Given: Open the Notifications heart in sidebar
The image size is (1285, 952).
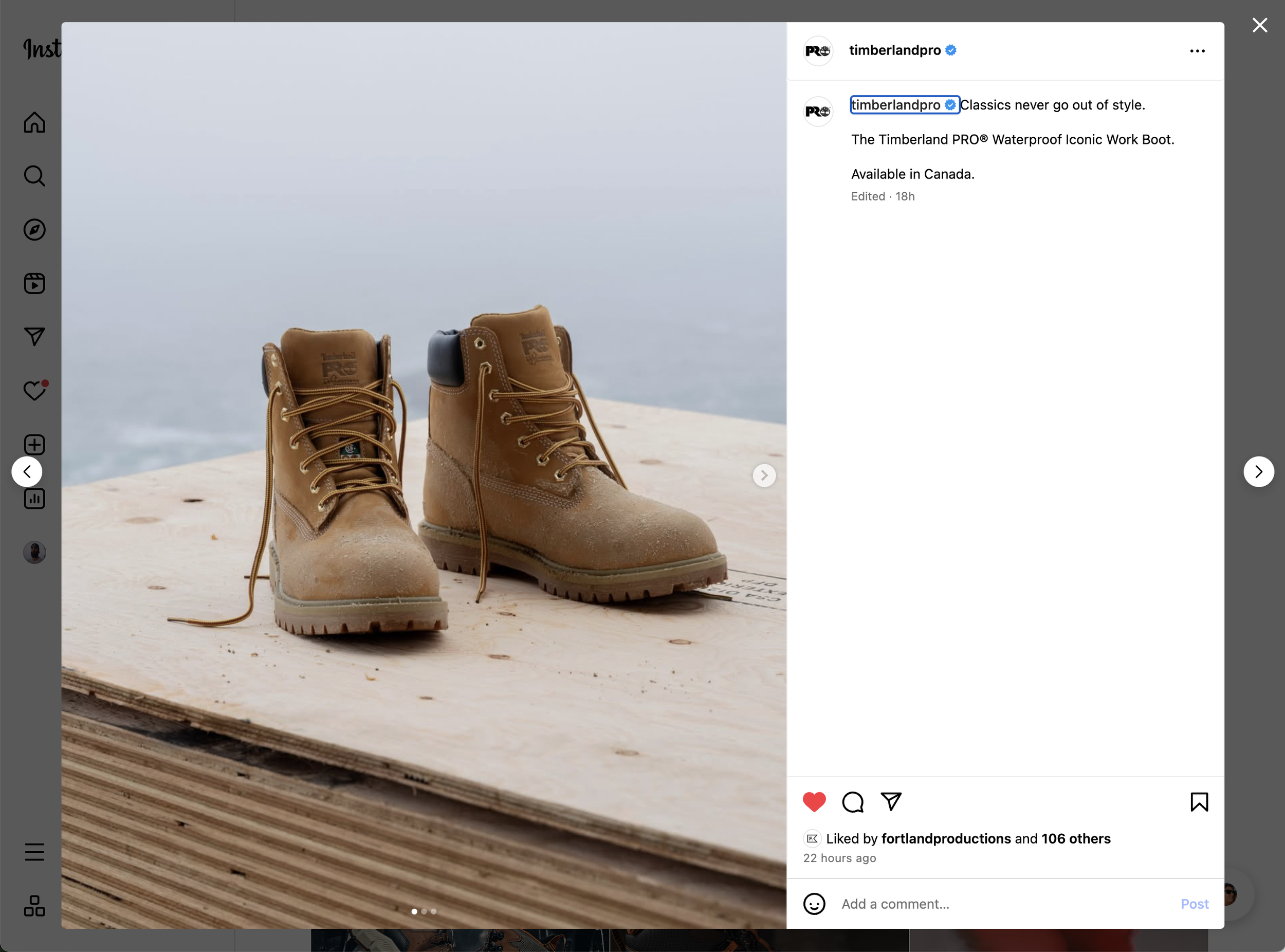Looking at the screenshot, I should [34, 391].
